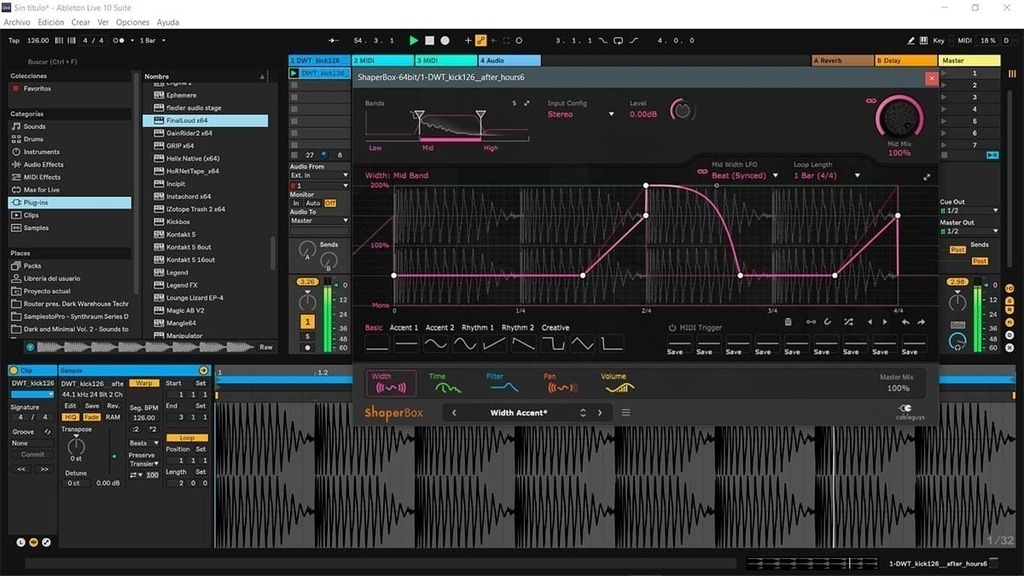
Task: Click the ramp-down preset shape
Action: pyautogui.click(x=523, y=344)
